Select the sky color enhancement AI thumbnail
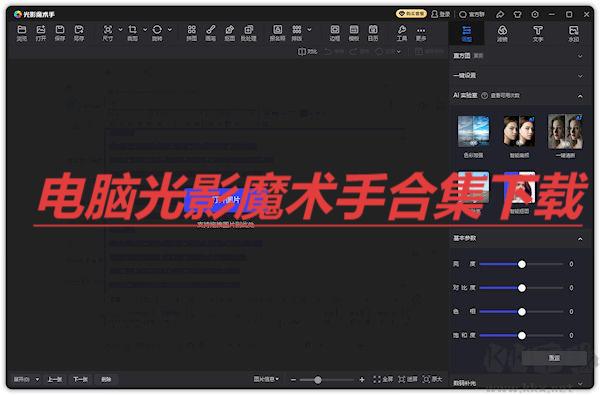The height and width of the screenshot is (395, 600). tap(473, 132)
